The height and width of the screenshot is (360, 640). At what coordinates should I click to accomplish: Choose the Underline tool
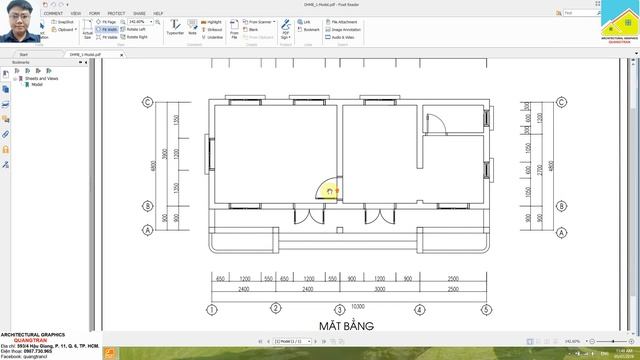pyautogui.click(x=212, y=37)
